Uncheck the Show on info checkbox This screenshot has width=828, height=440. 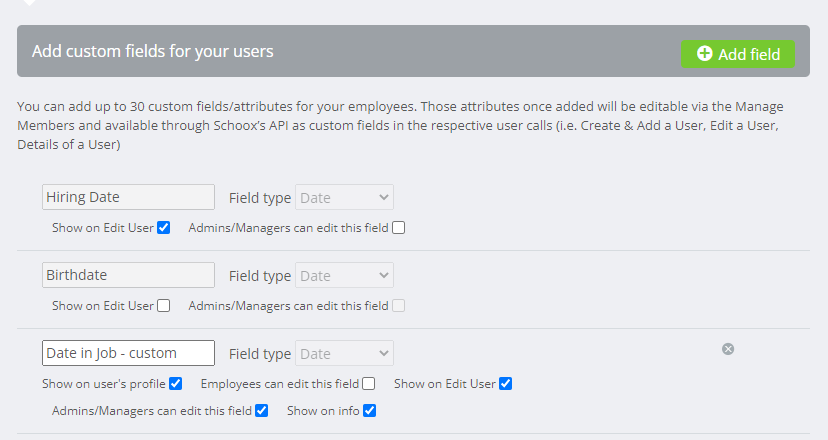coord(370,410)
